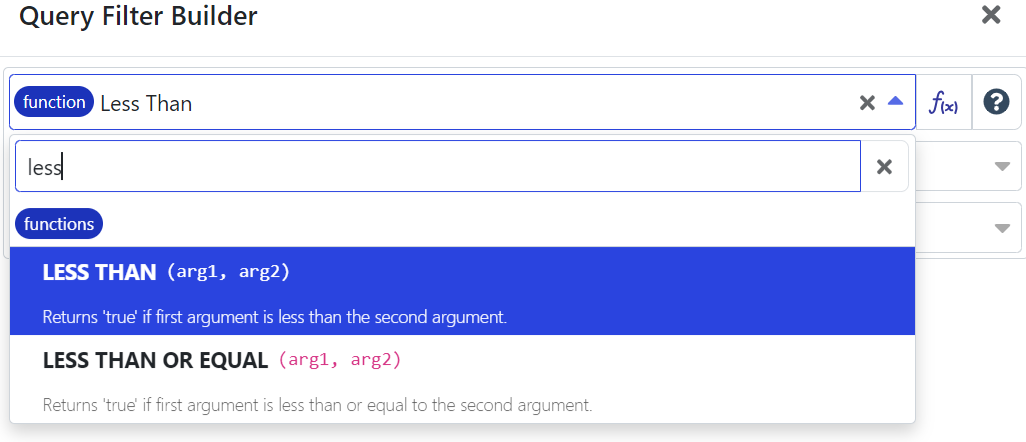1026x442 pixels.
Task: Select the LESS THAN function option
Action: (x=100, y=272)
